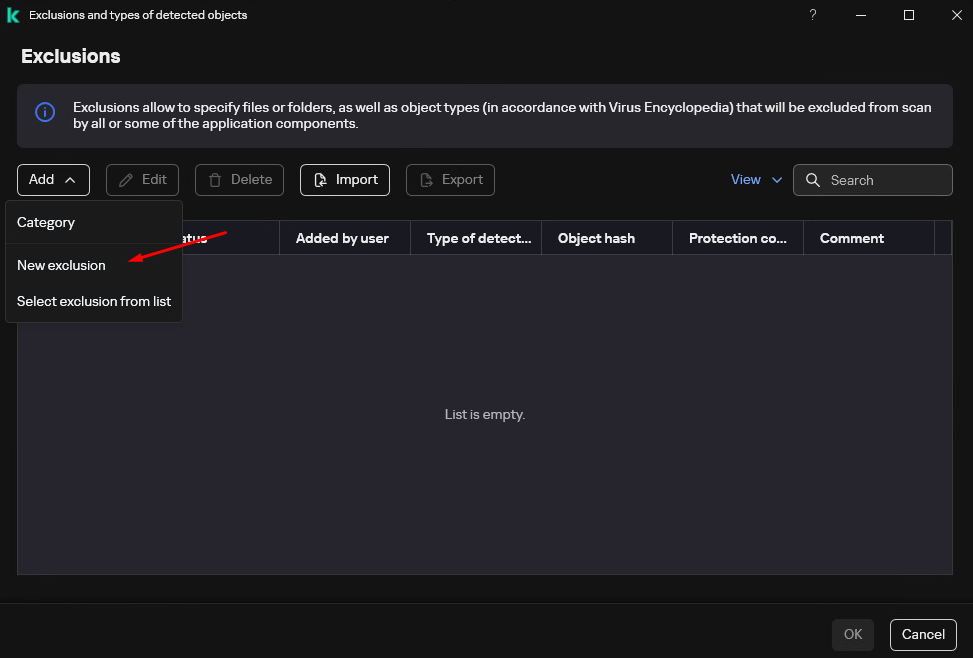The image size is (973, 658).
Task: Click the magnifier icon in Search box
Action: [813, 180]
